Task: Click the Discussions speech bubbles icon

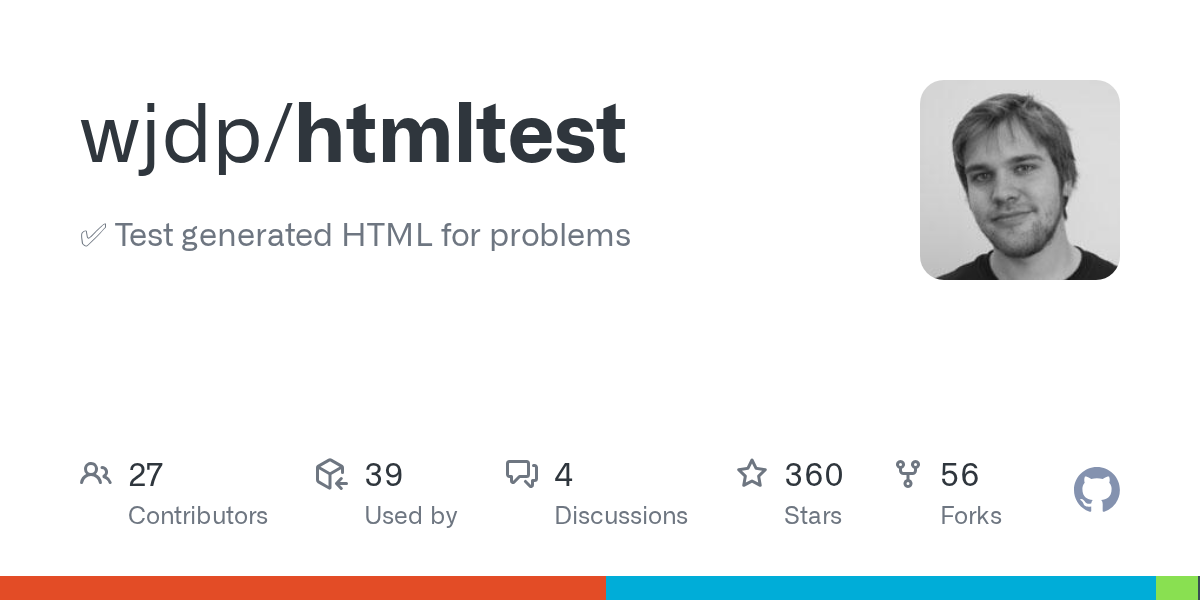Action: click(x=522, y=474)
